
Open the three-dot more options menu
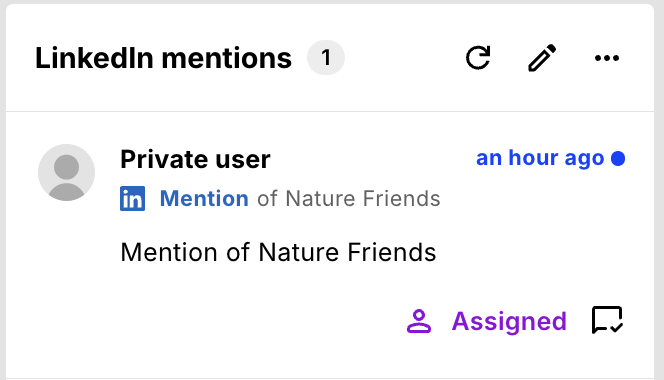[x=607, y=58]
